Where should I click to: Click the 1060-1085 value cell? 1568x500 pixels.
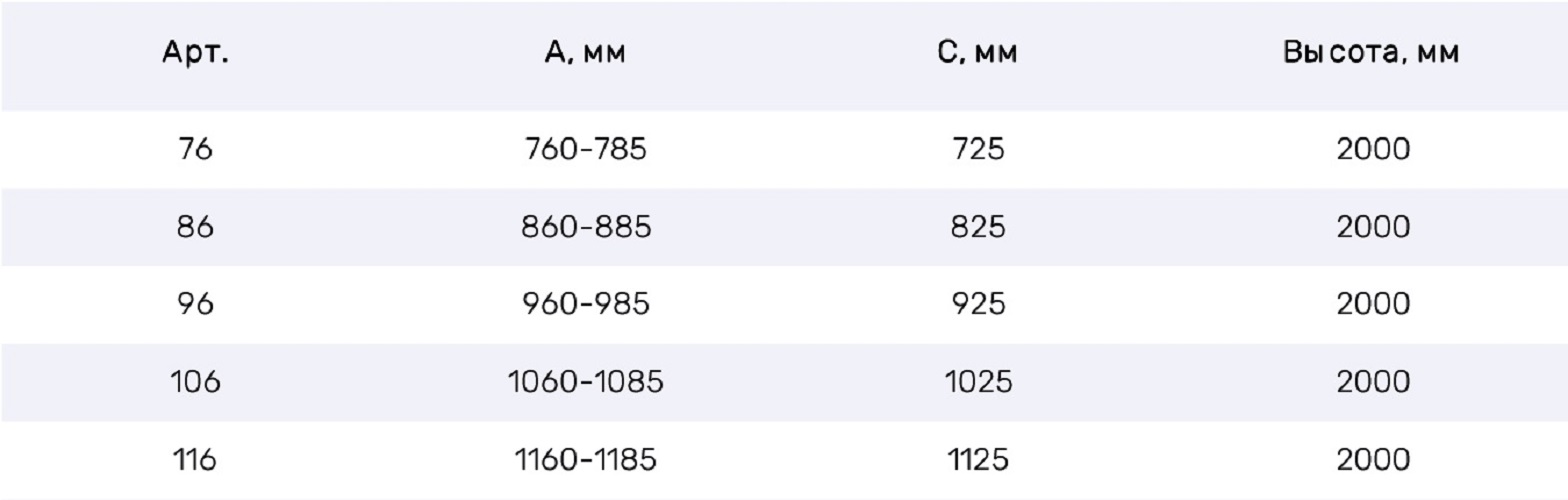tap(586, 382)
